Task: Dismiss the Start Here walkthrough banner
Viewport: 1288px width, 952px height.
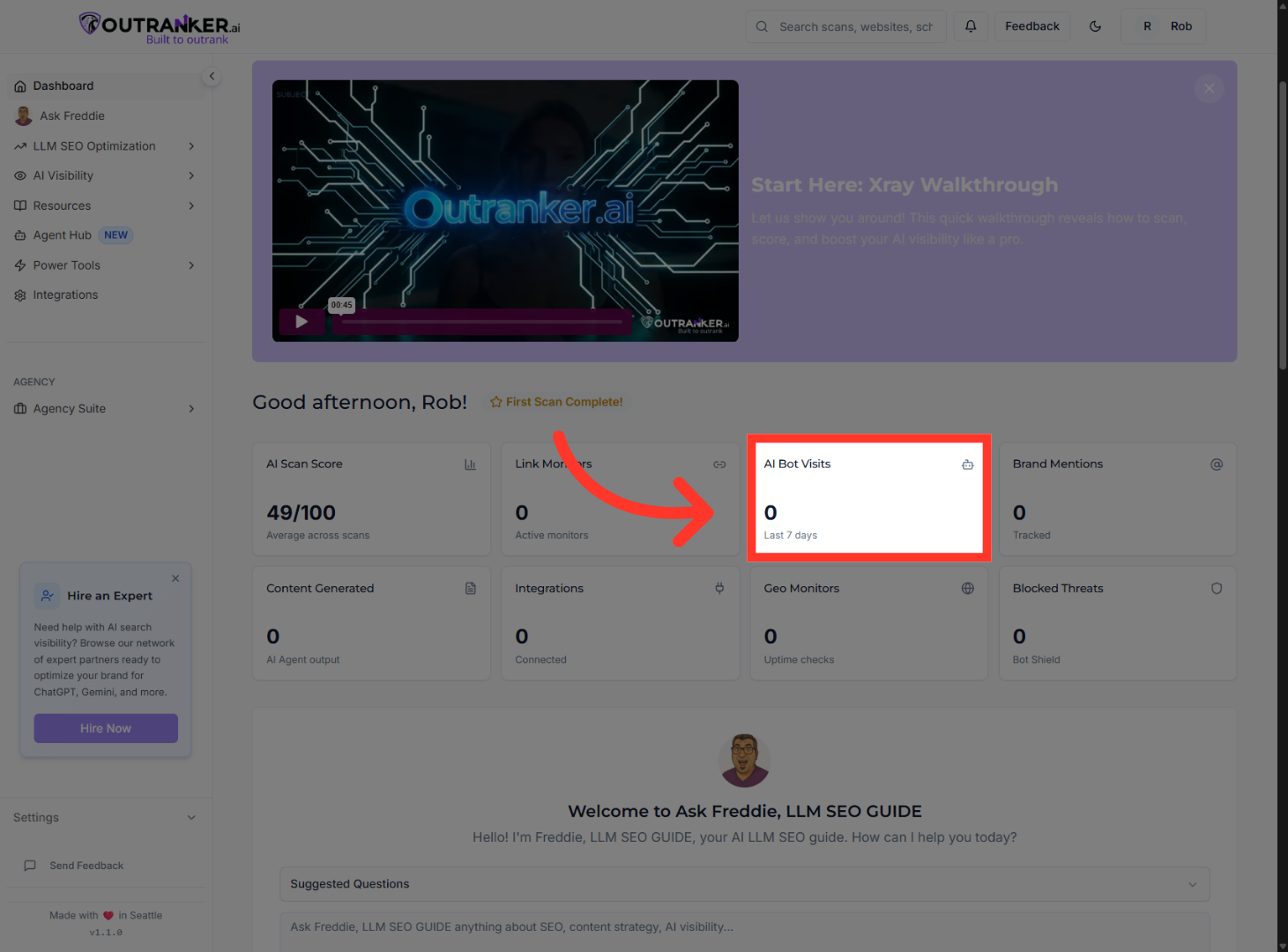Action: 1210,88
